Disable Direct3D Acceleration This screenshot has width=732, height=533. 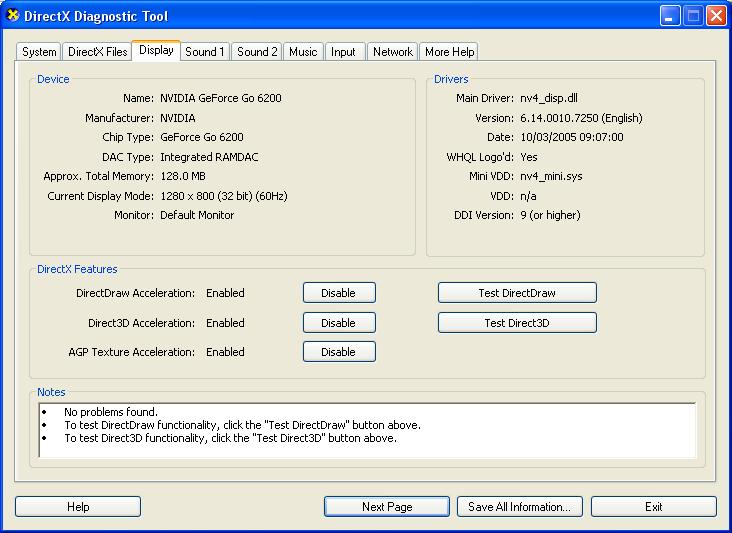point(339,323)
